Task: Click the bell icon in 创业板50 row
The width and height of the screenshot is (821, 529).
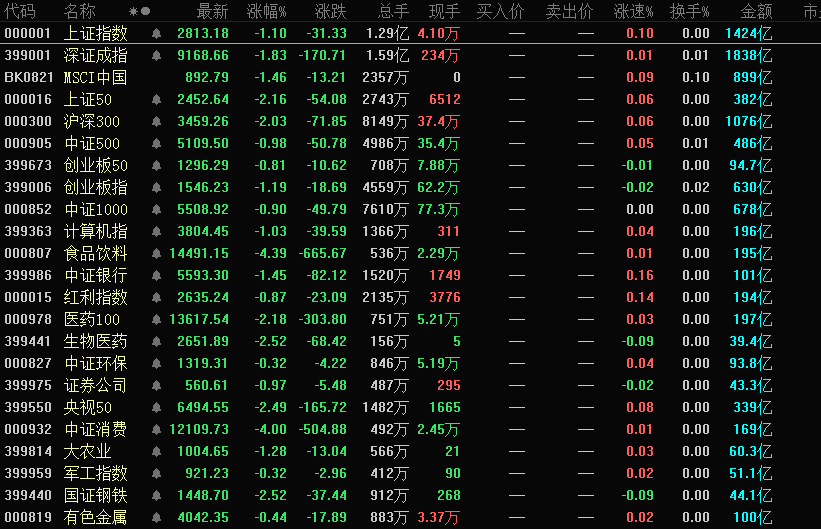Action: pos(156,166)
